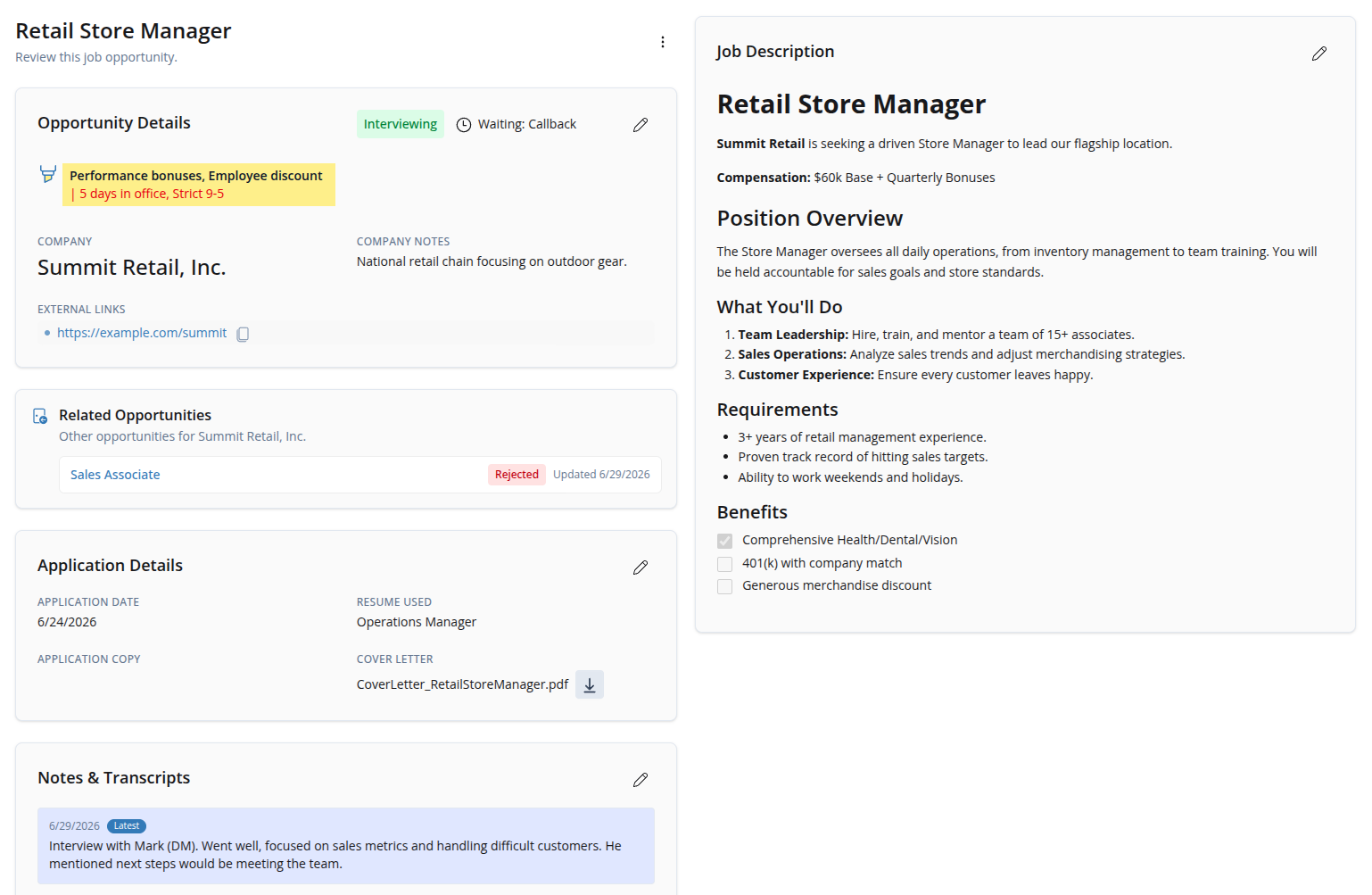Click the company note about outdoor gear
Viewport: 1372px width, 895px height.
click(492, 261)
